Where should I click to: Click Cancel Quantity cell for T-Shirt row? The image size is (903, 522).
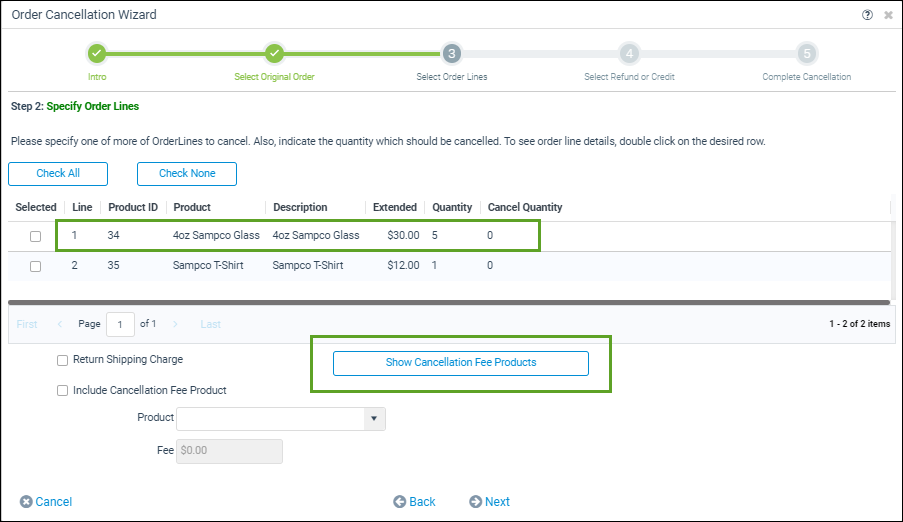[x=490, y=266]
